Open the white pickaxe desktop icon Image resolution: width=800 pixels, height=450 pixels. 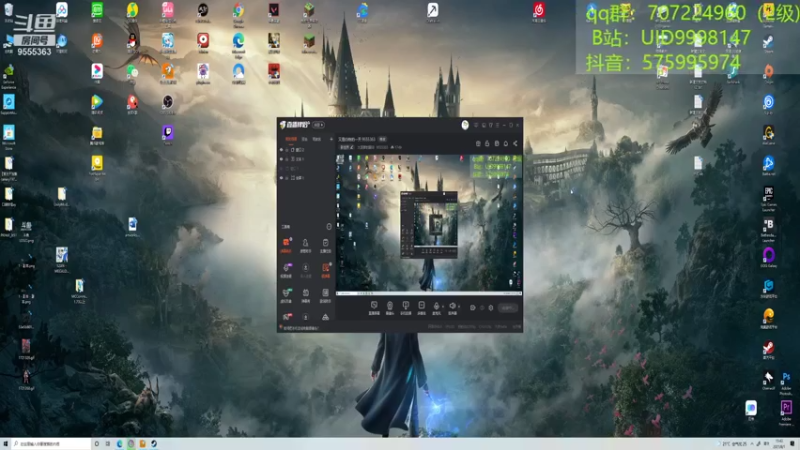(x=432, y=10)
